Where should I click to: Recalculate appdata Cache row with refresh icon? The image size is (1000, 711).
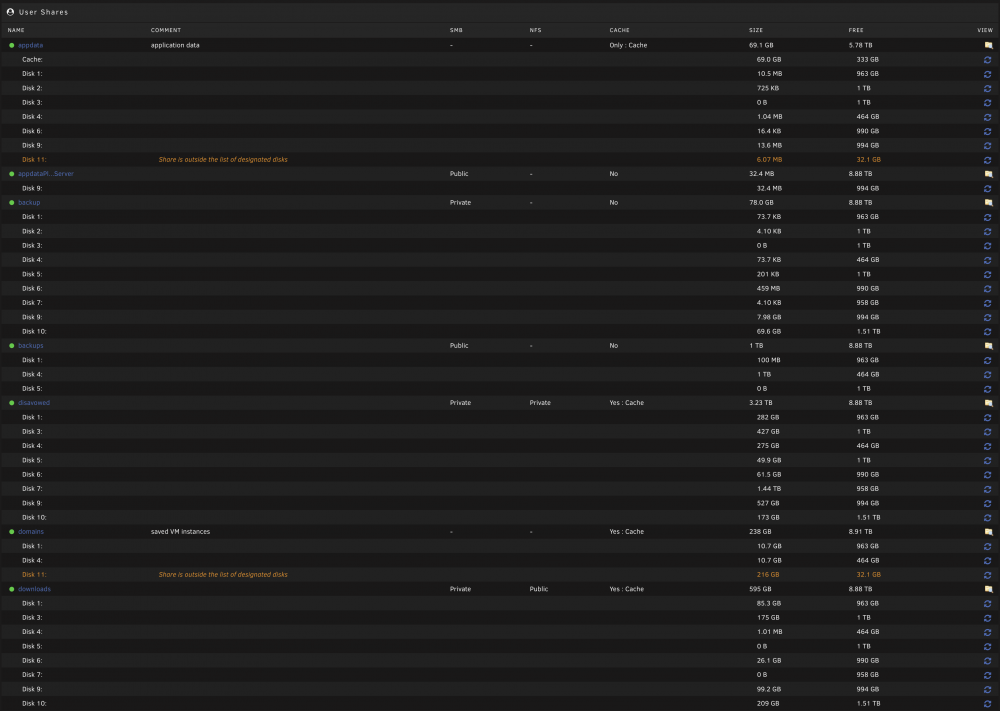pos(988,60)
